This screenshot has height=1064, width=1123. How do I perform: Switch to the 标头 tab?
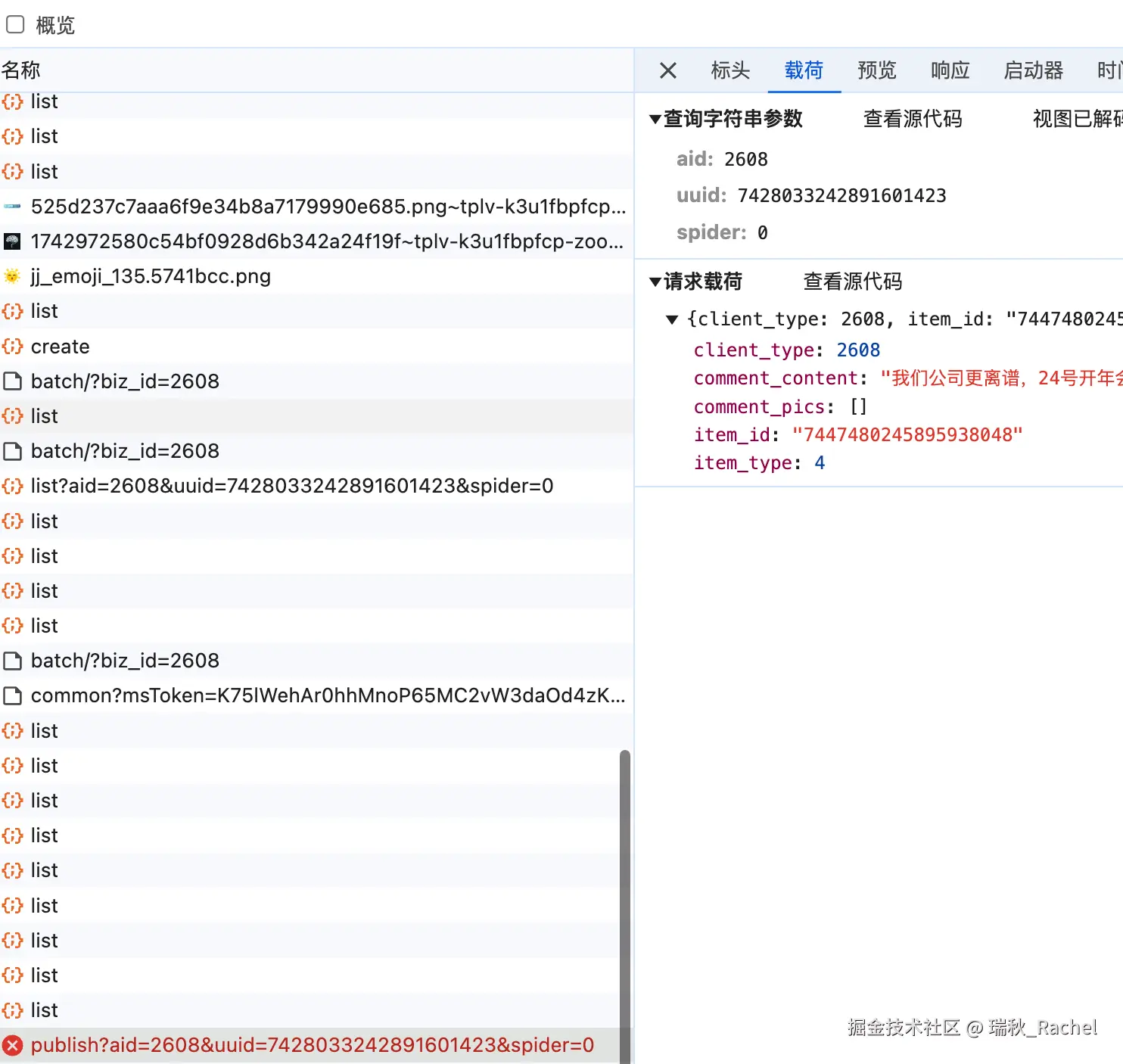point(730,70)
